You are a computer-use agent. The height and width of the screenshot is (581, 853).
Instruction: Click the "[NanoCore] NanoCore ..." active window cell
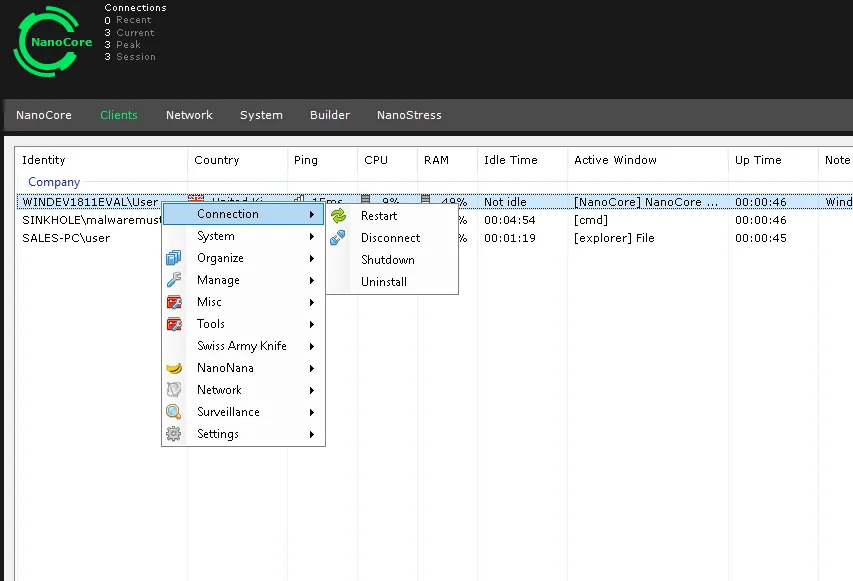tap(646, 202)
